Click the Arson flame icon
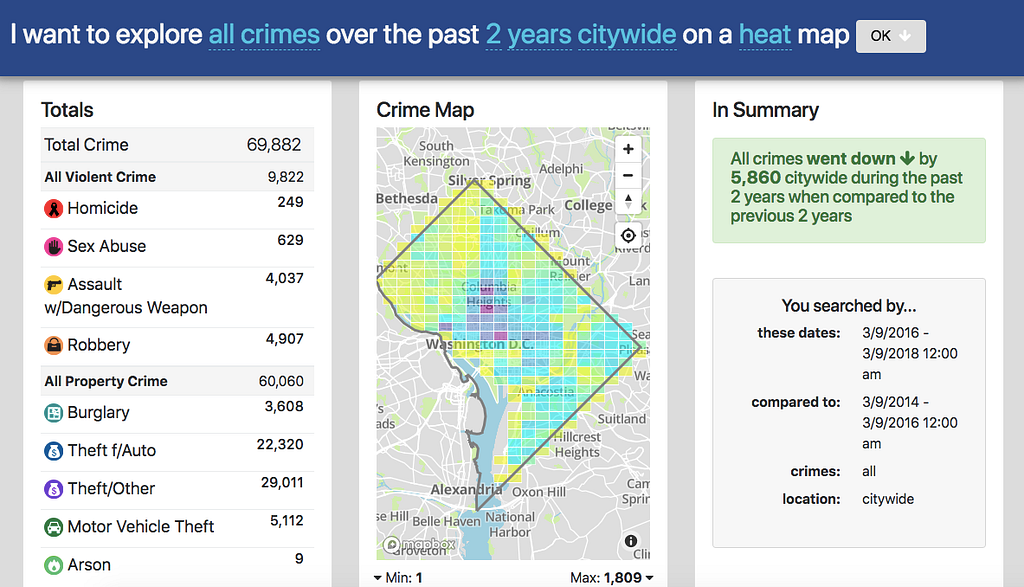 coord(54,565)
